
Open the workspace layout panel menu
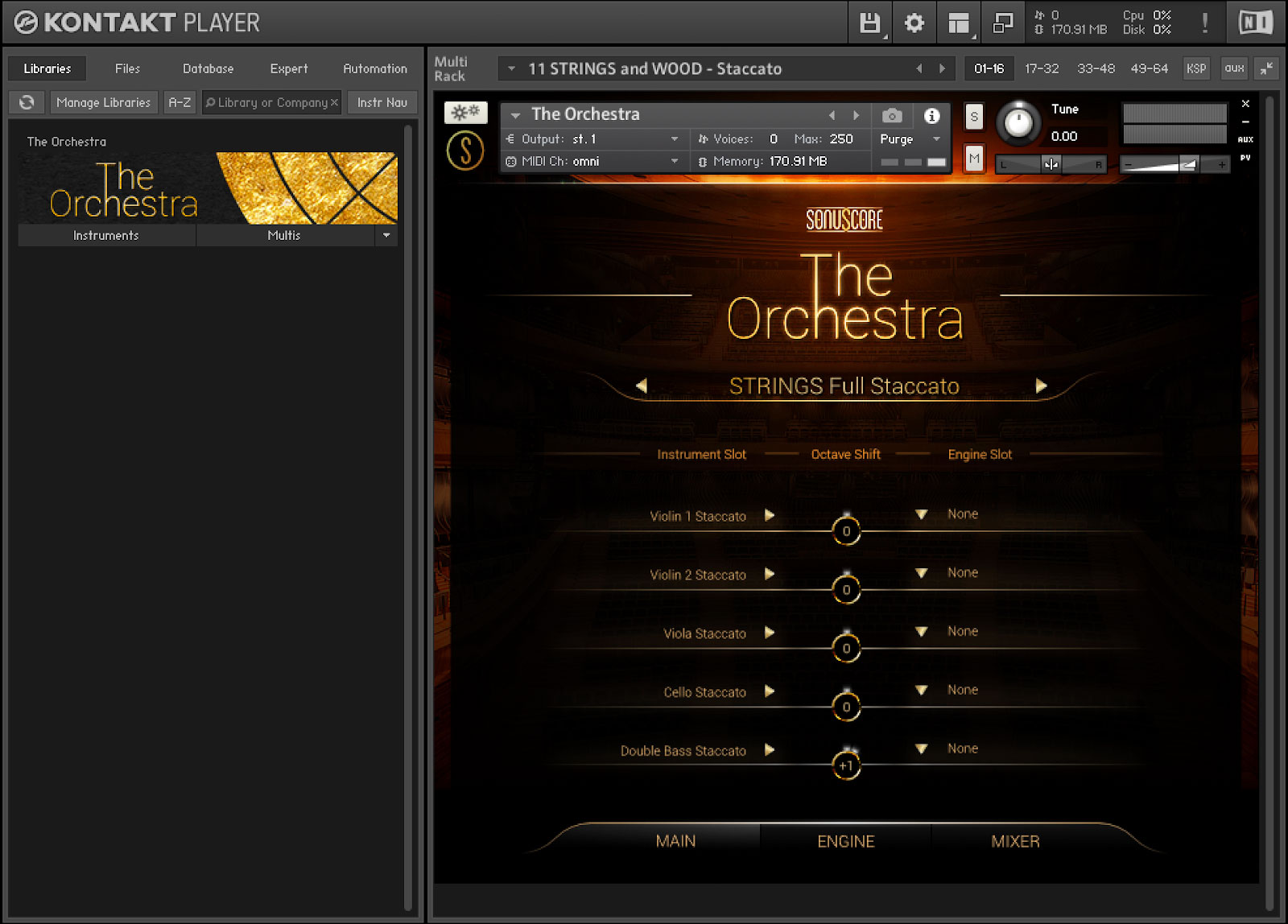[959, 23]
